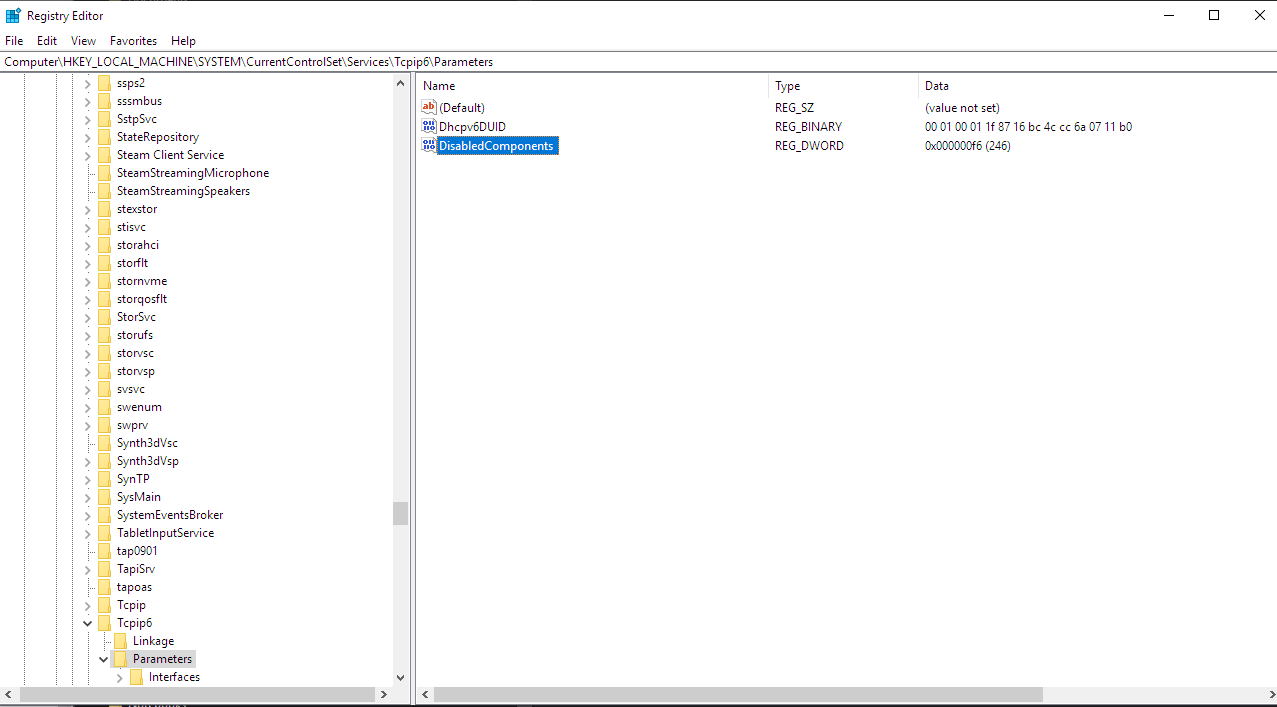Click the TabletInputService folder icon

pyautogui.click(x=104, y=533)
